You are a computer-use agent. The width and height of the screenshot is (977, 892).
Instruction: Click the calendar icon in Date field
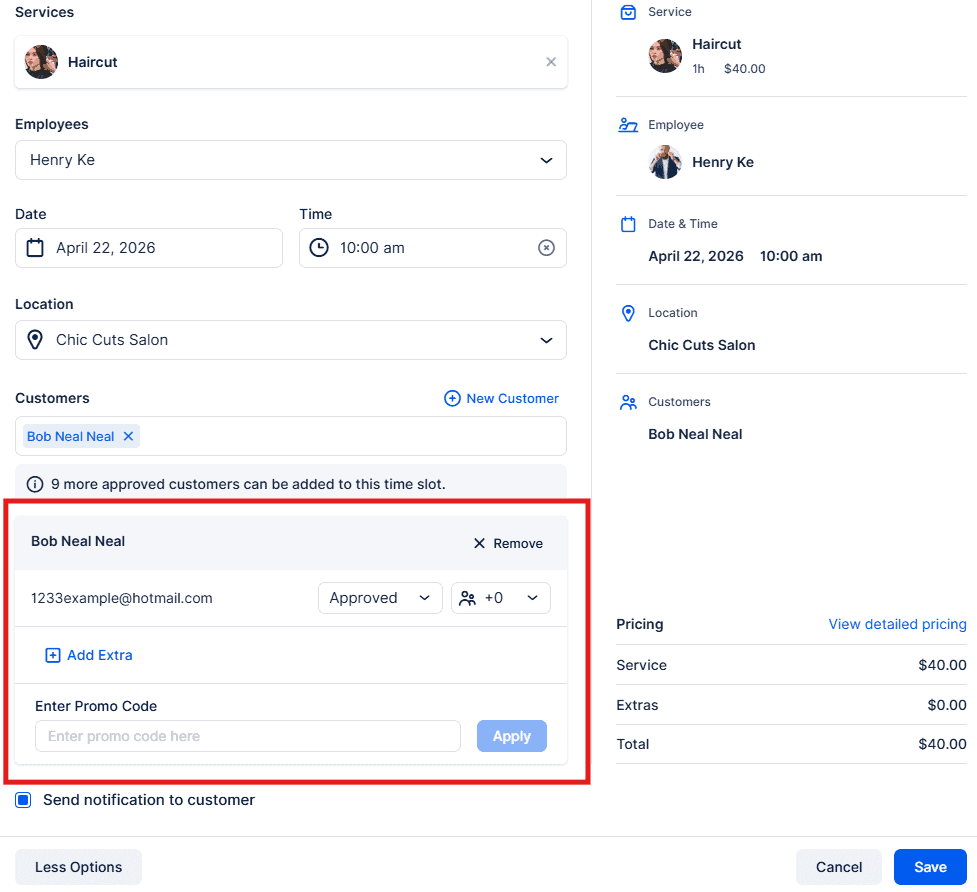[x=35, y=248]
